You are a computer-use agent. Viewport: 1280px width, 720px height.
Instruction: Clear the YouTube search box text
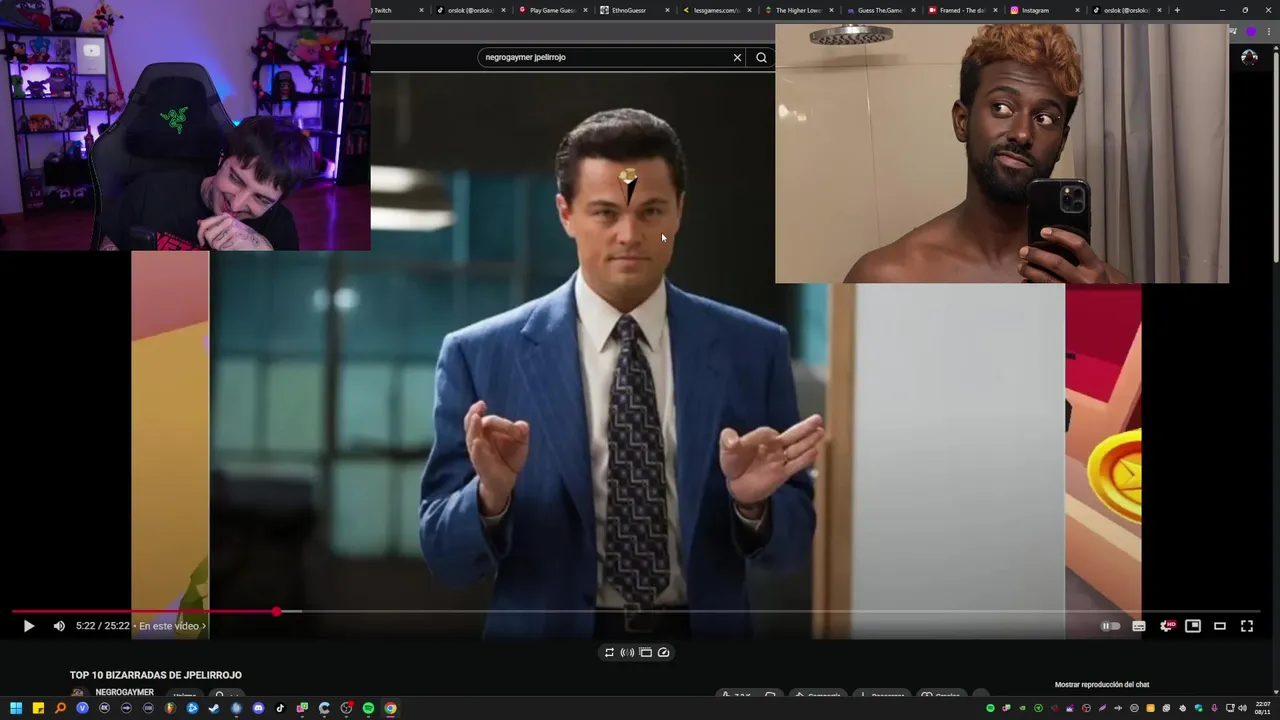738,57
